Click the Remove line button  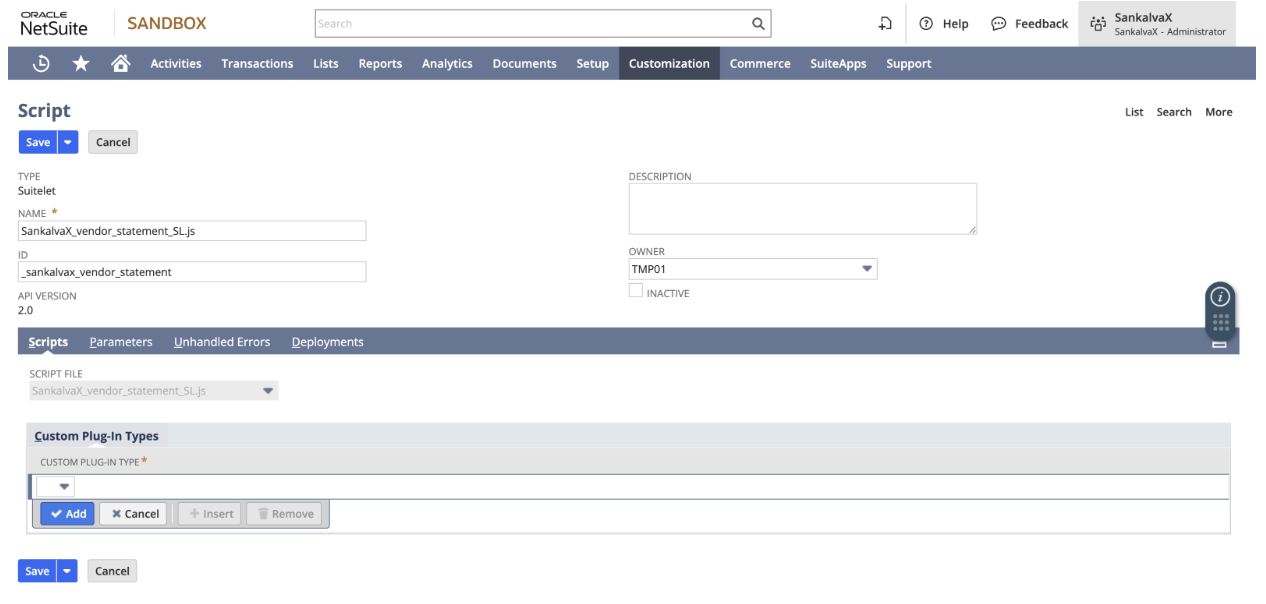coord(285,514)
